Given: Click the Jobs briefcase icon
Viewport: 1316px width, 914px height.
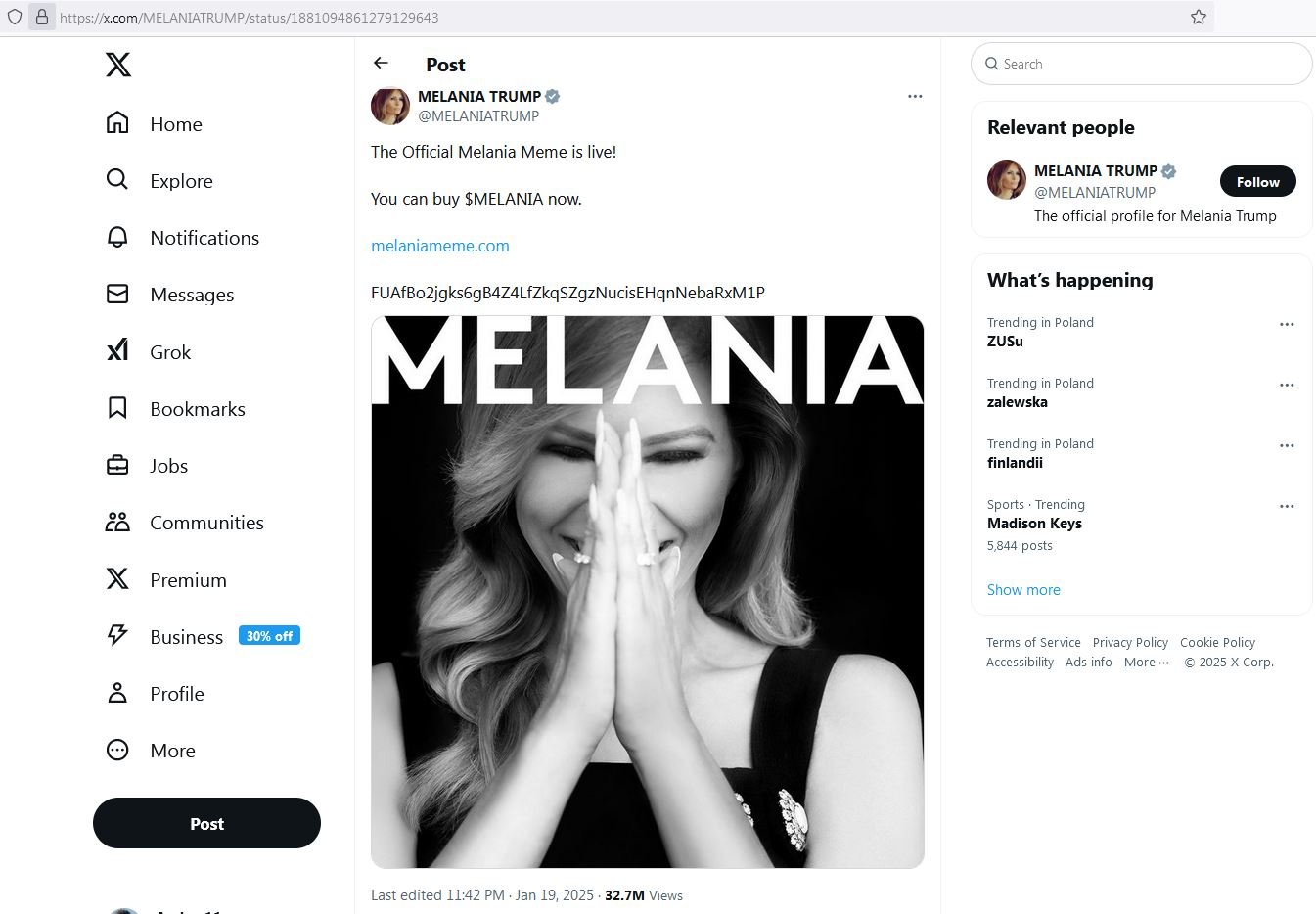Looking at the screenshot, I should [117, 466].
